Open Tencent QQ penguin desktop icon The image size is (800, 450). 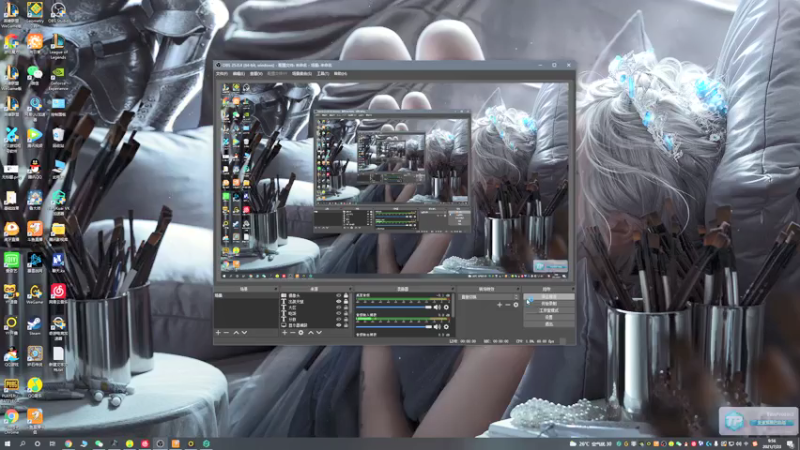(x=34, y=169)
